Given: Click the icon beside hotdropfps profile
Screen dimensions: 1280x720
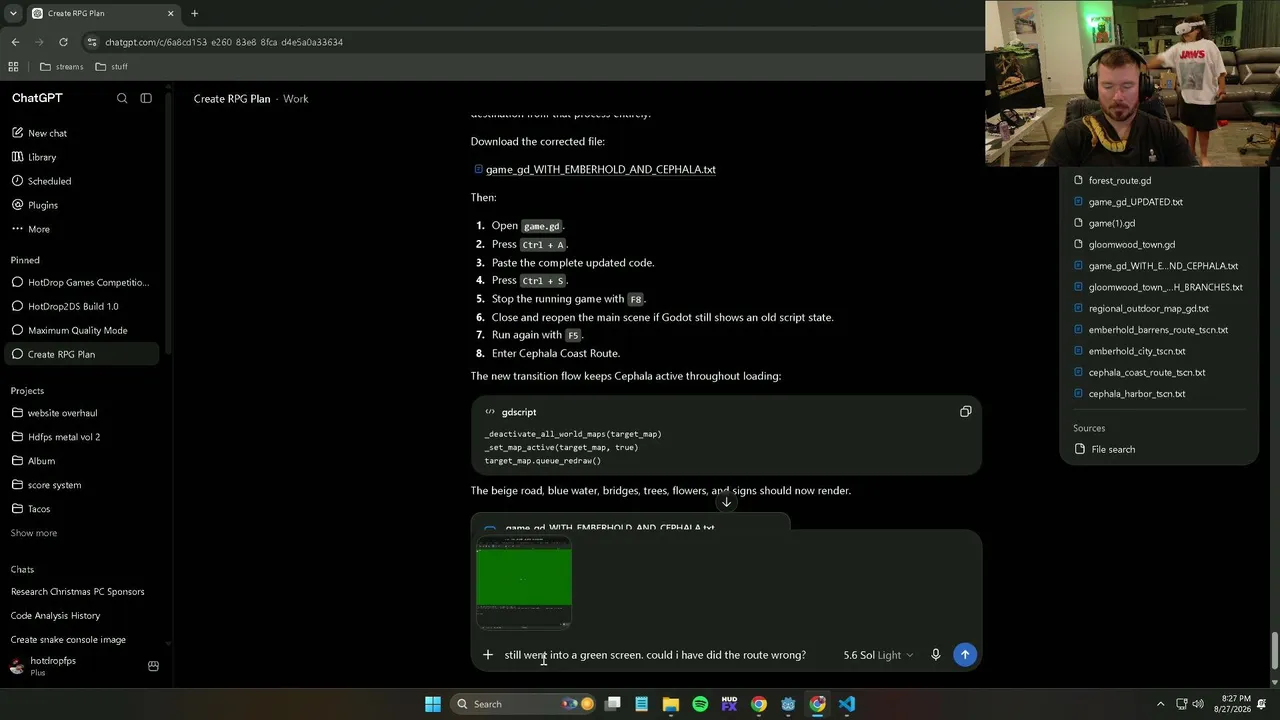Looking at the screenshot, I should [153, 666].
